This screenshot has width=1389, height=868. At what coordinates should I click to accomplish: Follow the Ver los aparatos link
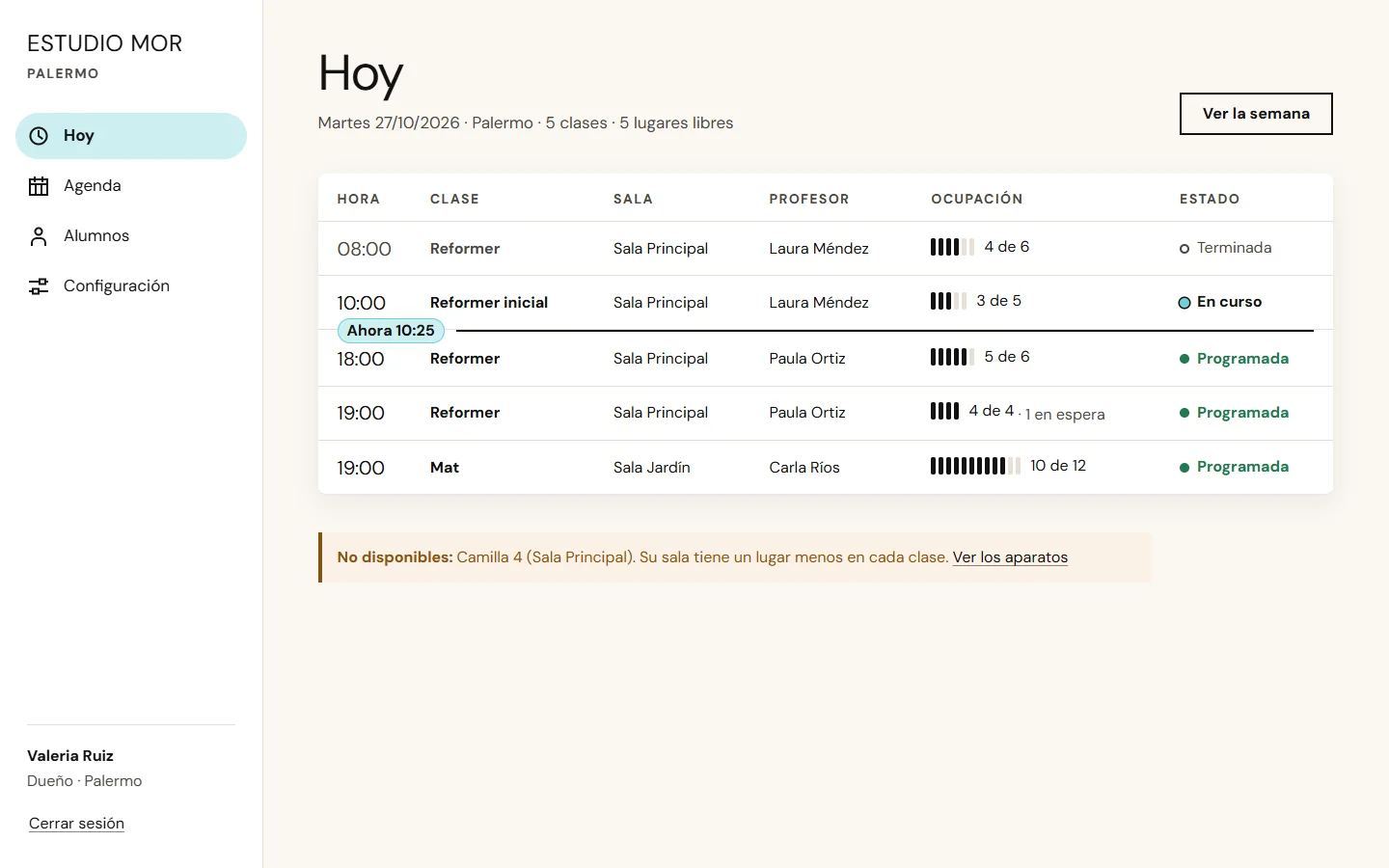click(1010, 557)
